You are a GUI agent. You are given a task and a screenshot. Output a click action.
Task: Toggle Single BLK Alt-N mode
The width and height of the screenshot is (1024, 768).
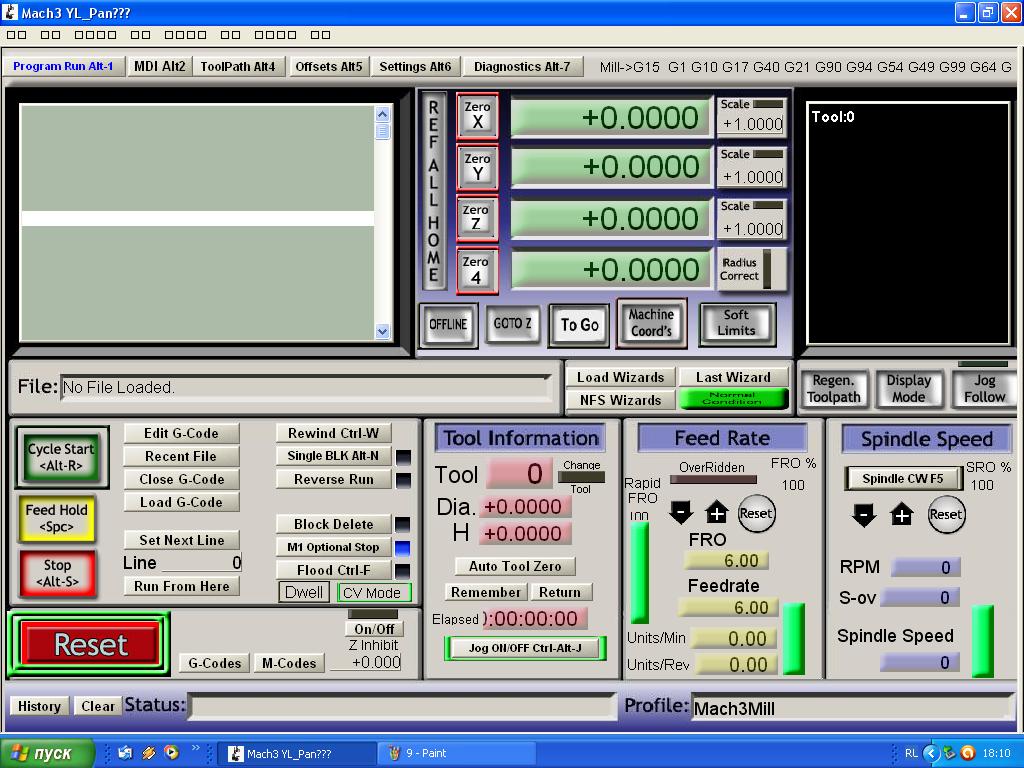pyautogui.click(x=333, y=456)
